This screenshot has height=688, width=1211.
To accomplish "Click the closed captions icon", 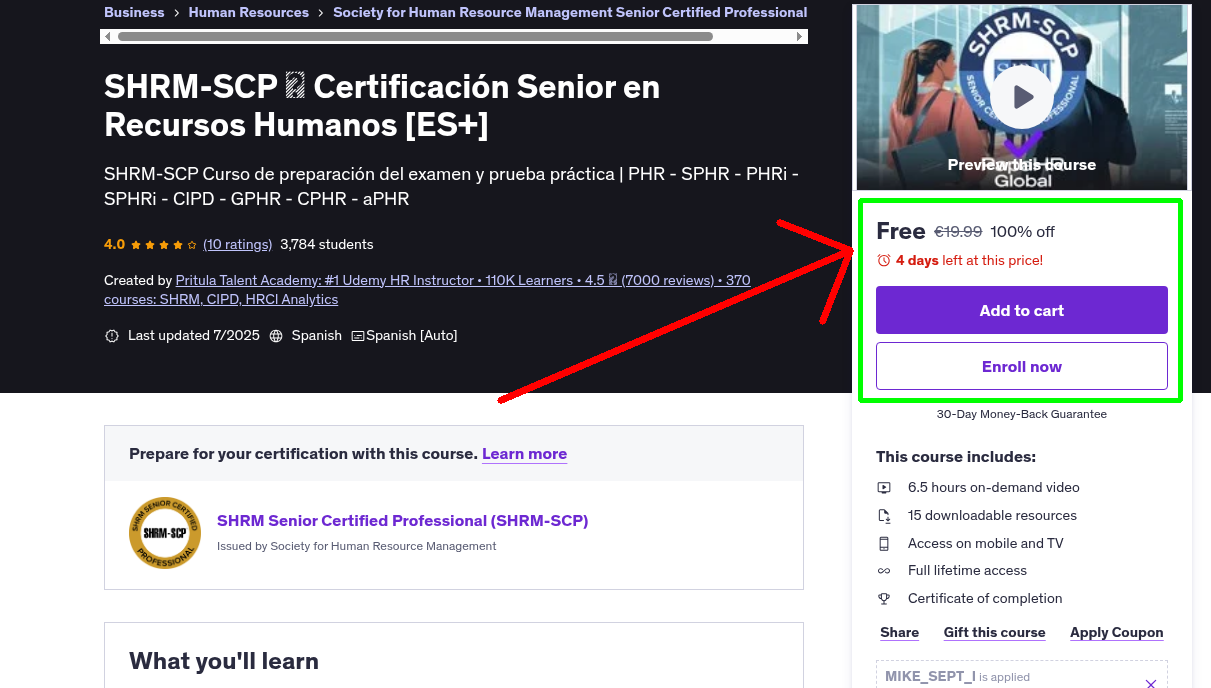I will 358,336.
